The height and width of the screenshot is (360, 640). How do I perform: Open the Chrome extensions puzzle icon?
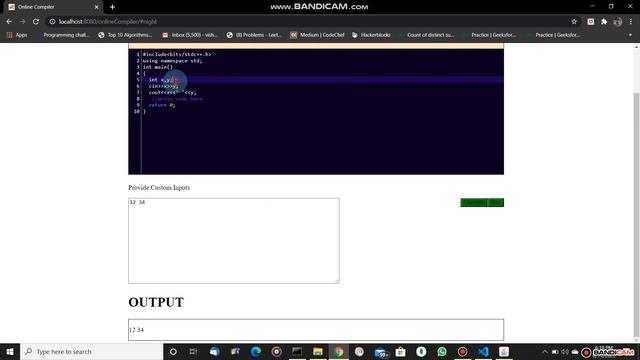pyautogui.click(x=604, y=22)
